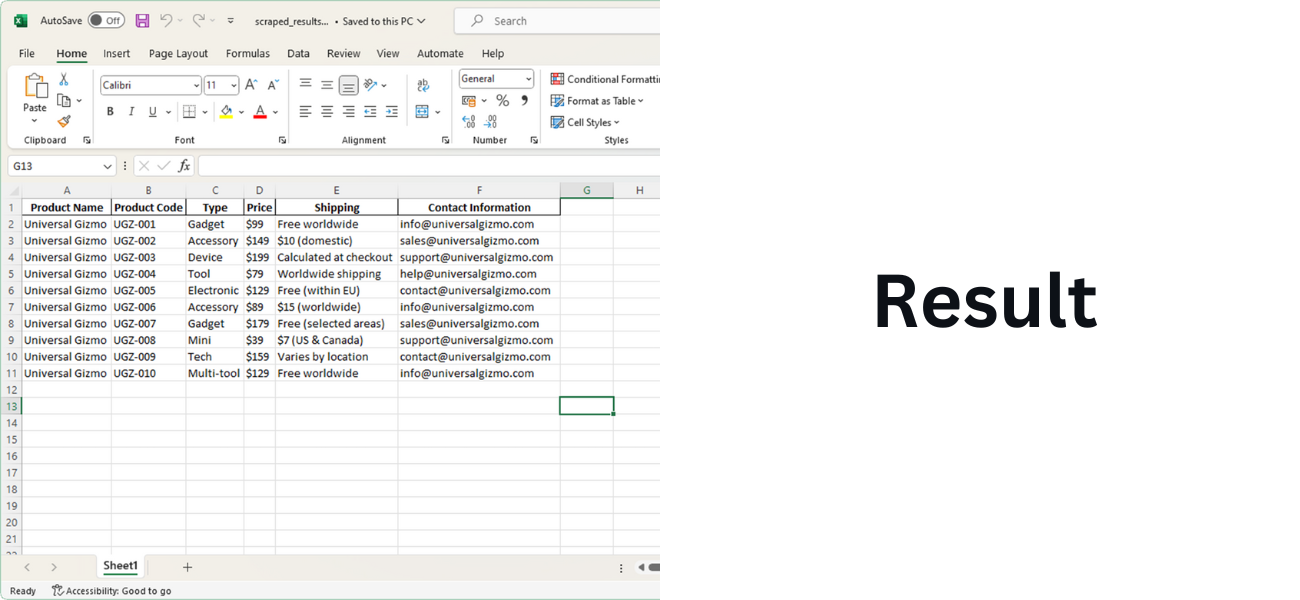The width and height of the screenshot is (1300, 600).
Task: Click the Cut scissors icon
Action: tap(64, 80)
